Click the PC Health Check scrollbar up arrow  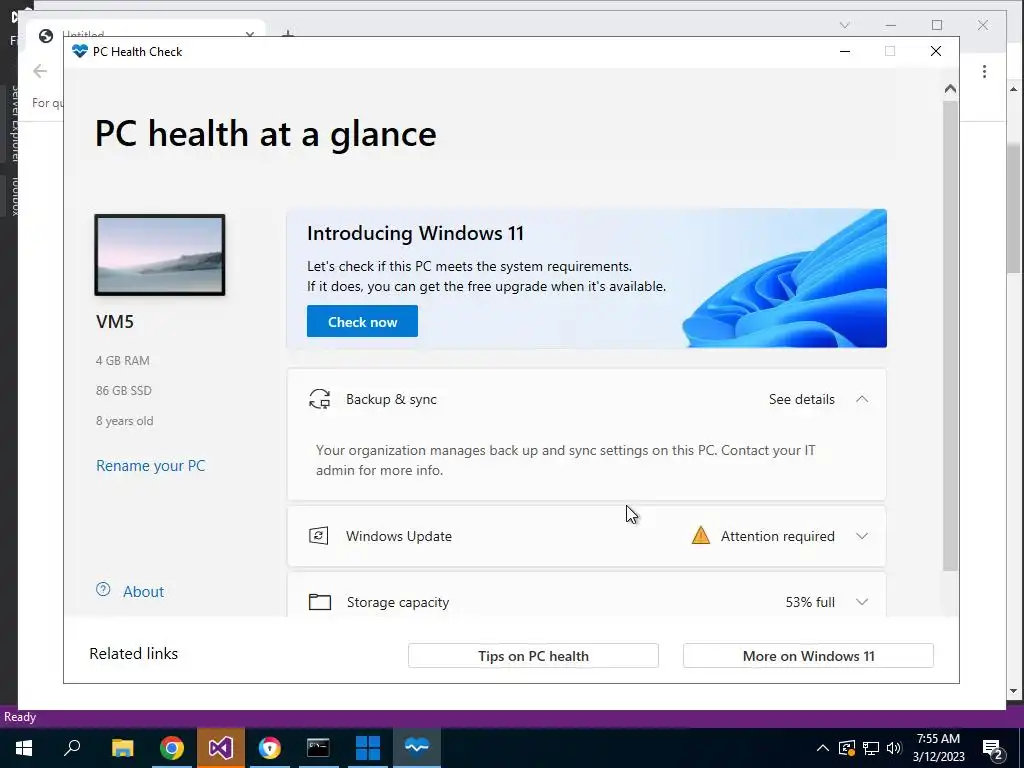pos(950,89)
